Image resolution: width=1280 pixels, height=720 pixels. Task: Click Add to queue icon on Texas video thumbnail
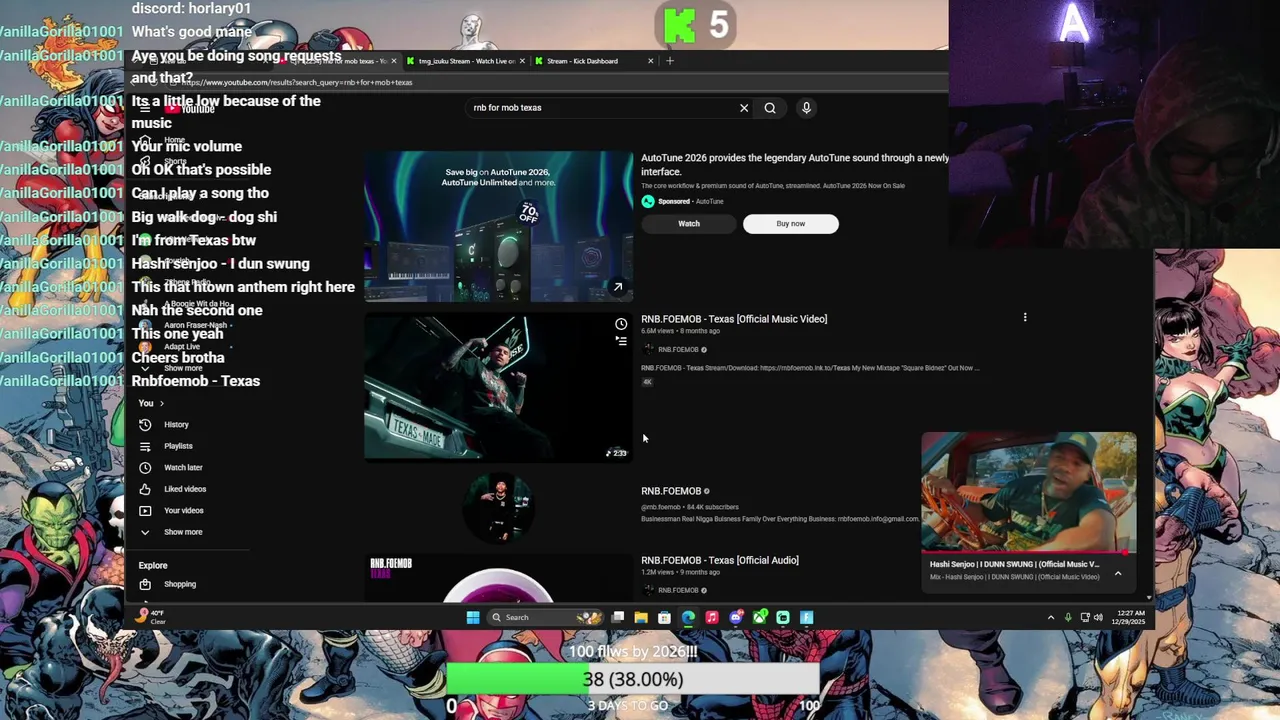point(621,341)
